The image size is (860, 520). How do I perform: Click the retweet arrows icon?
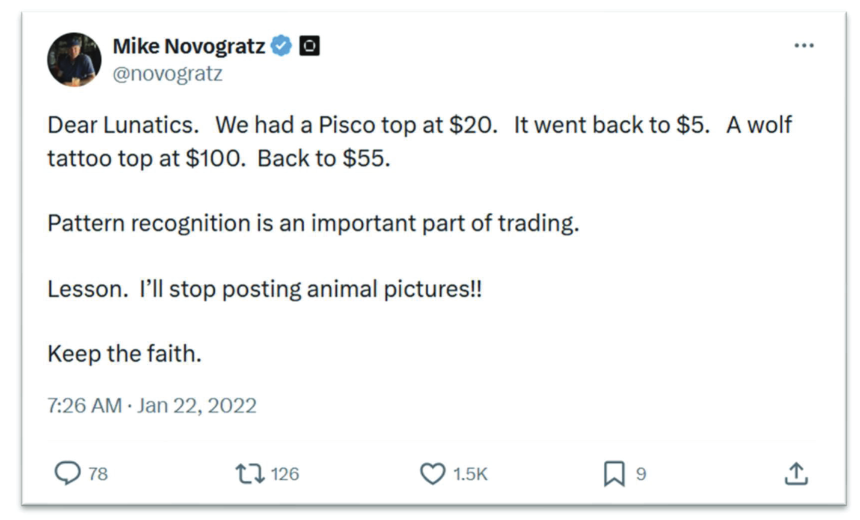(249, 473)
